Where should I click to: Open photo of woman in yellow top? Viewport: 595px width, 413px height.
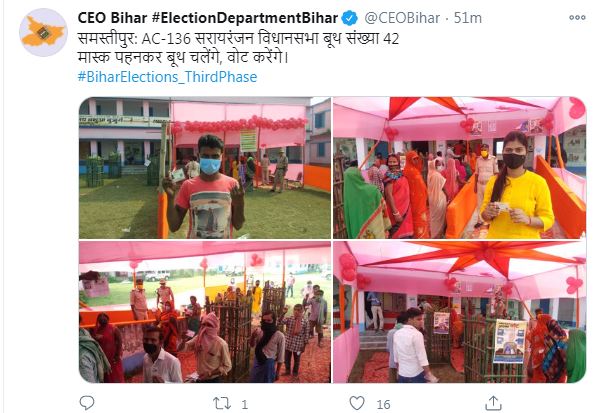460,168
